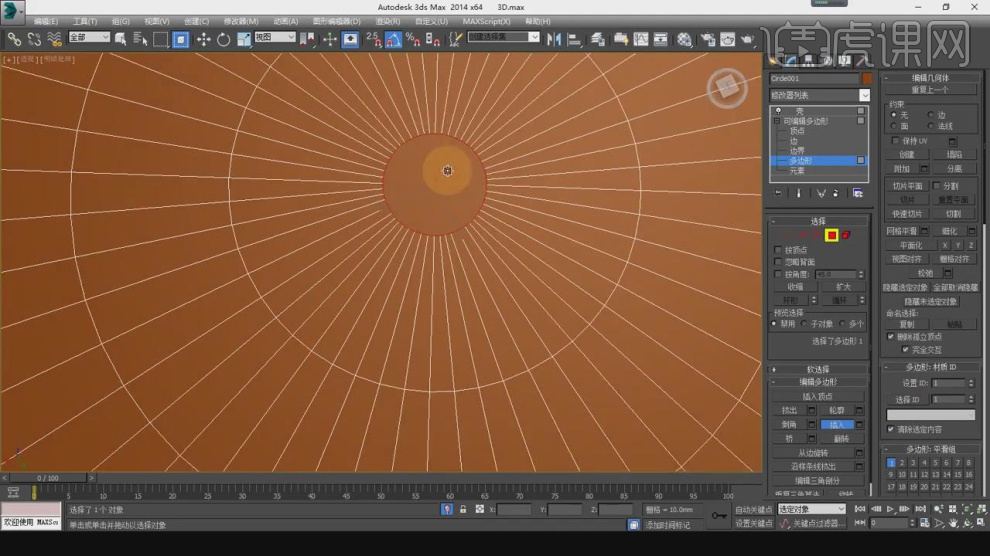Choose the Rectangular Selection Region tool

point(160,39)
